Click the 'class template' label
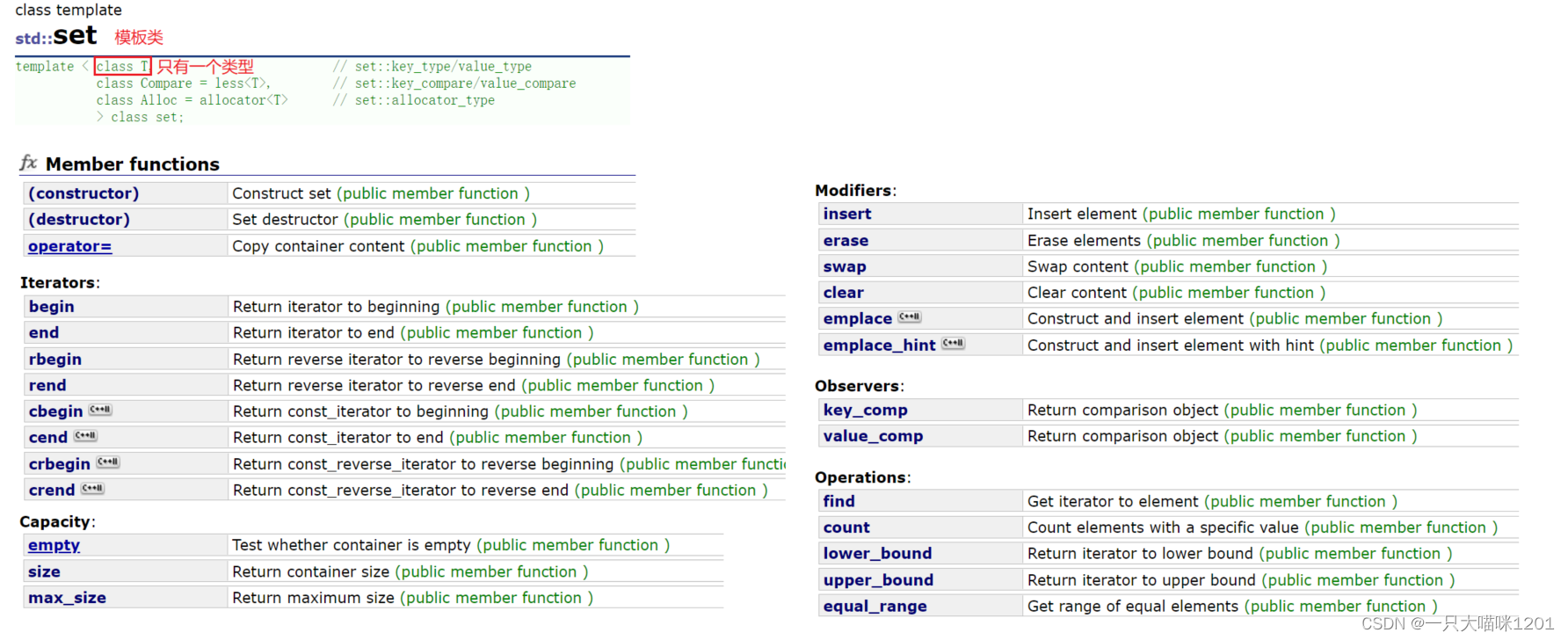 [69, 10]
